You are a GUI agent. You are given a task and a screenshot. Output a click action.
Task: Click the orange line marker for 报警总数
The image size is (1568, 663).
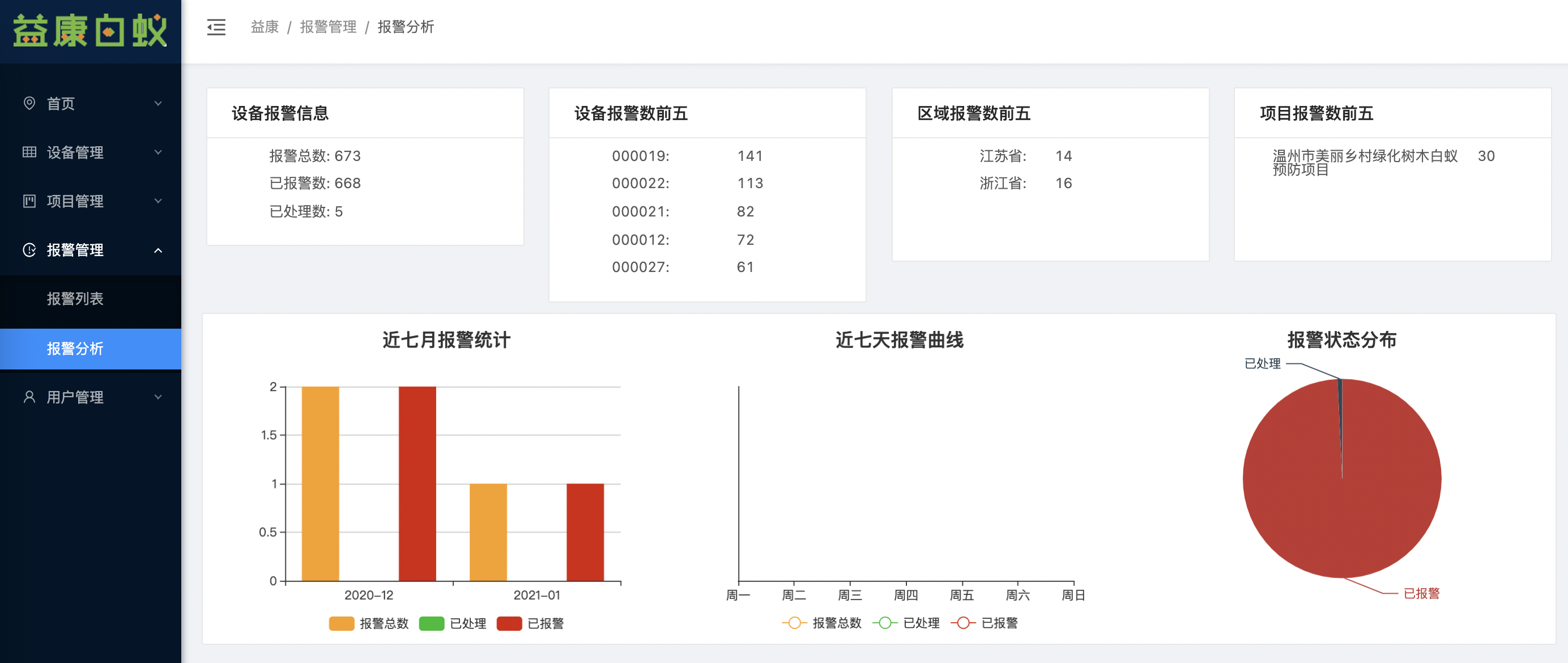(x=794, y=623)
